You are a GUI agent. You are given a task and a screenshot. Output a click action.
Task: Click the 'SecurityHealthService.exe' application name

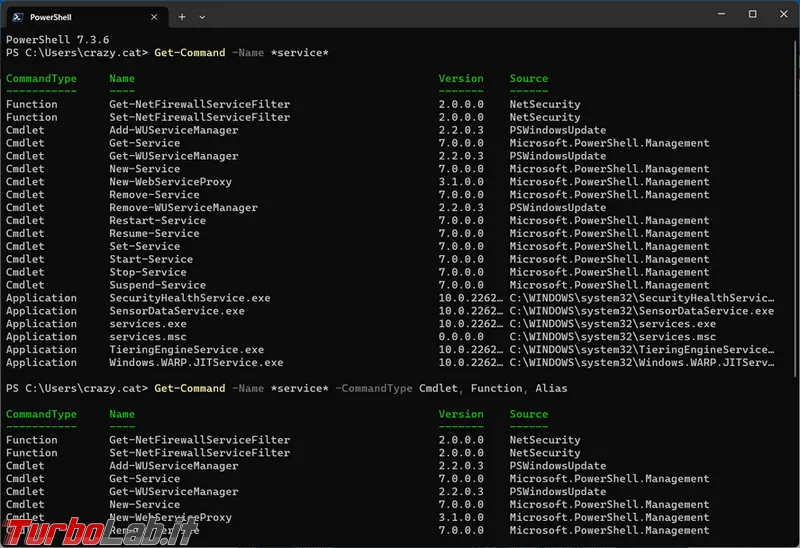pos(190,298)
